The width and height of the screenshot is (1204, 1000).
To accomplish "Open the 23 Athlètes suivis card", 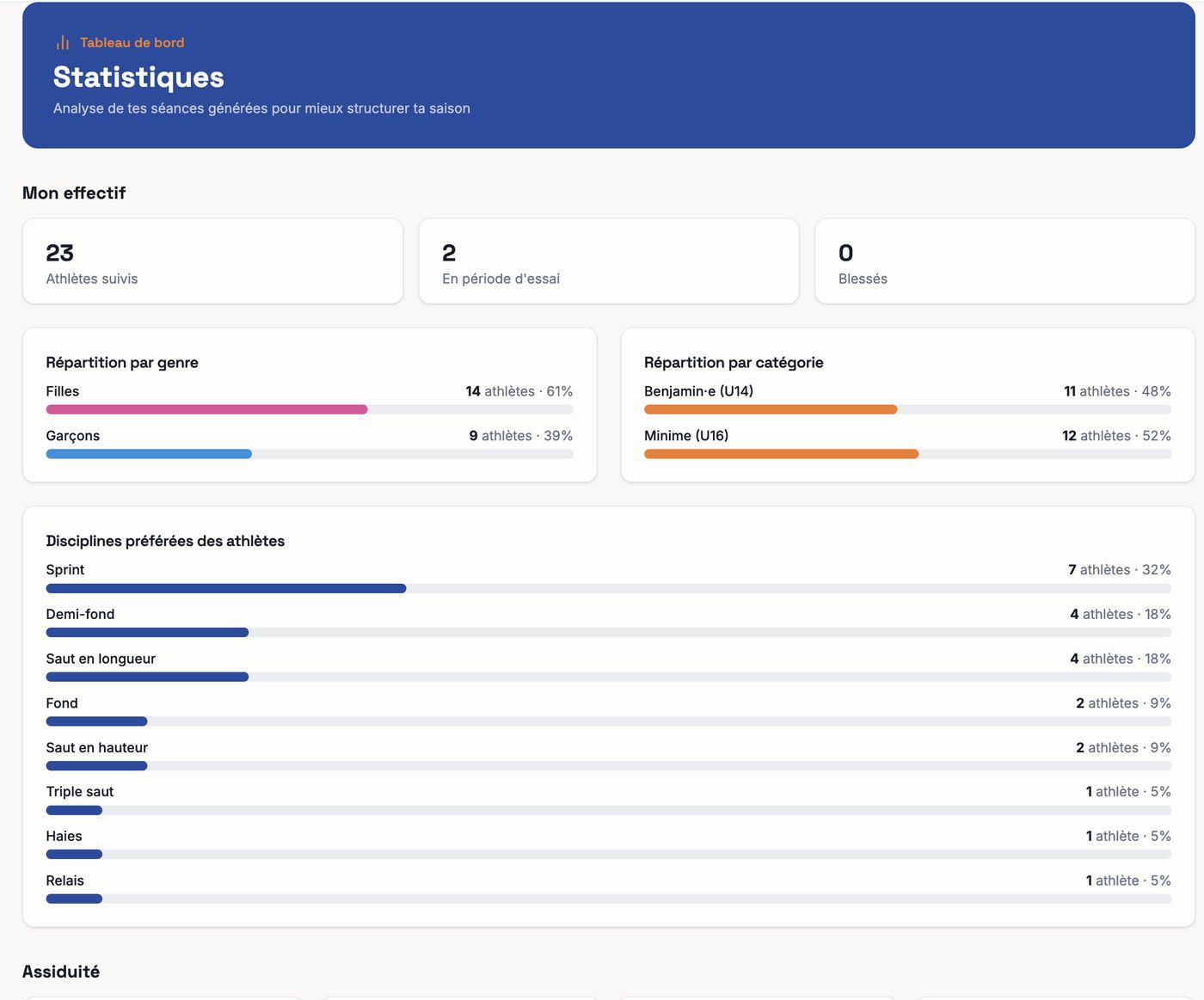I will [212, 261].
